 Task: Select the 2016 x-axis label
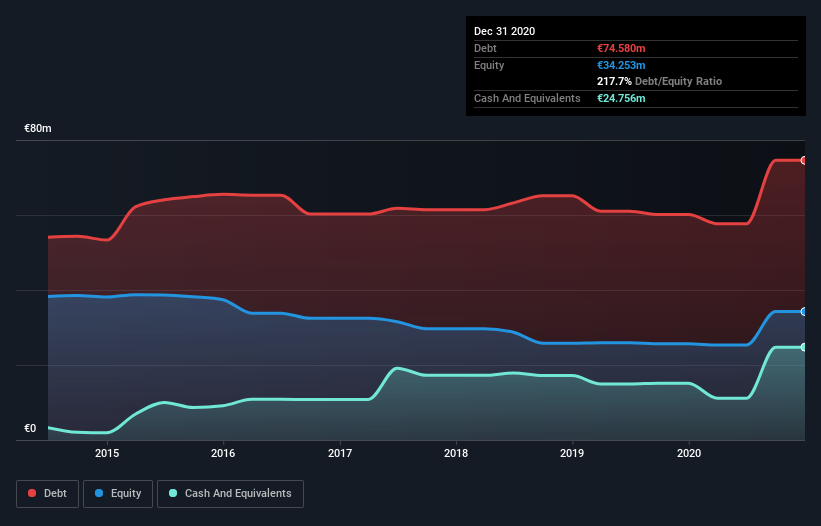tap(223, 453)
